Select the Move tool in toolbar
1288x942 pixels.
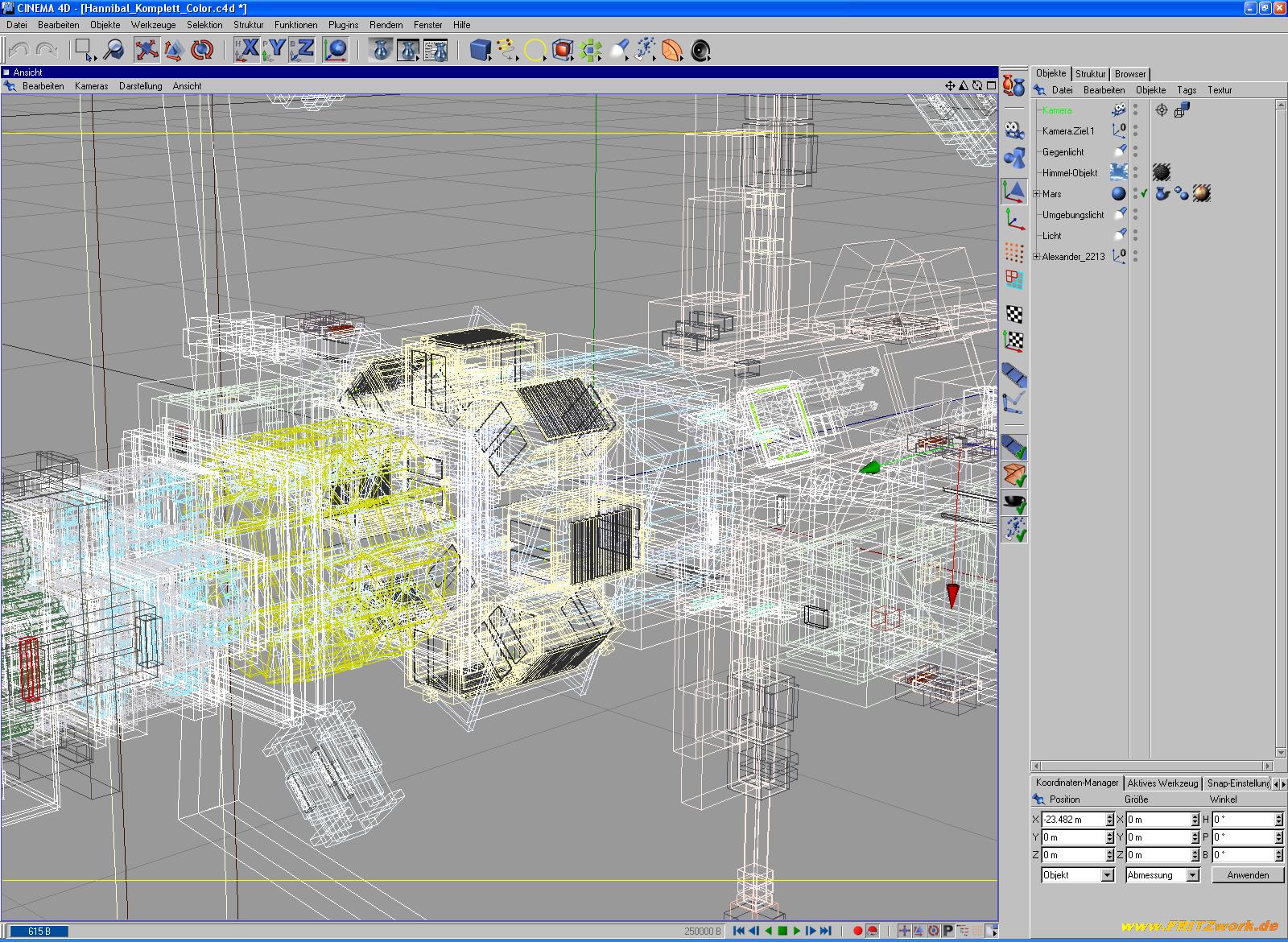tap(146, 50)
